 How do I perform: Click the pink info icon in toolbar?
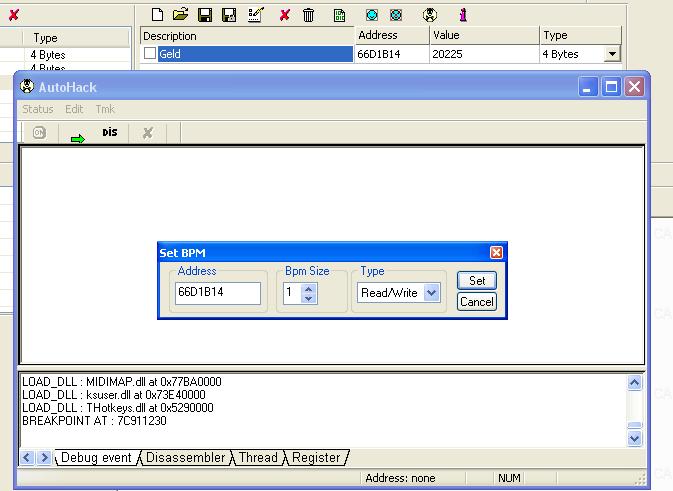(463, 15)
